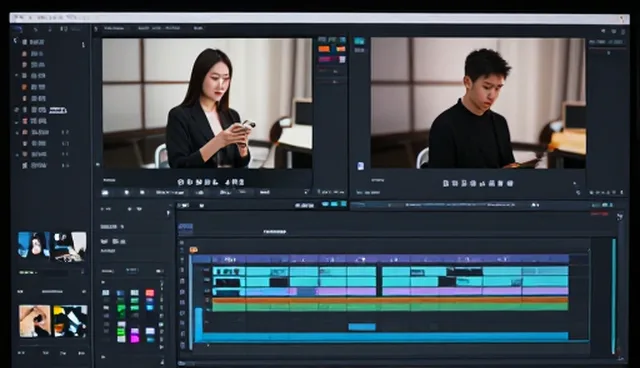Collapse the tree item below the highlighted entry
Screen dimensions: 640x368
coord(17,122)
